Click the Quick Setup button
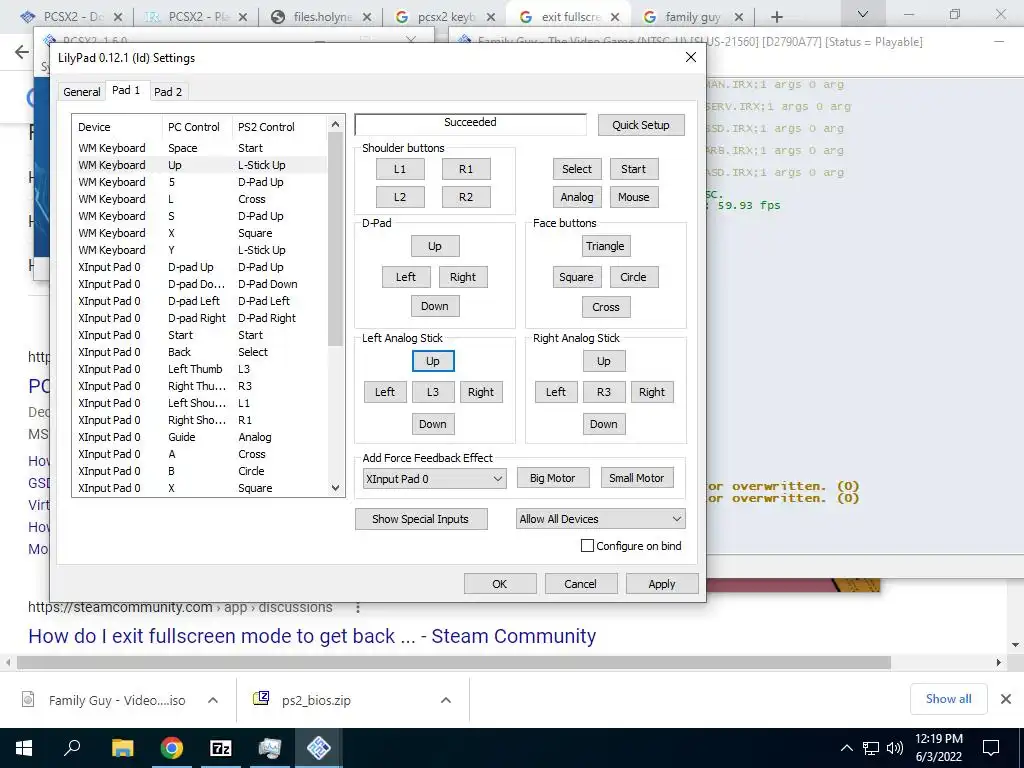This screenshot has height=768, width=1024. (641, 125)
